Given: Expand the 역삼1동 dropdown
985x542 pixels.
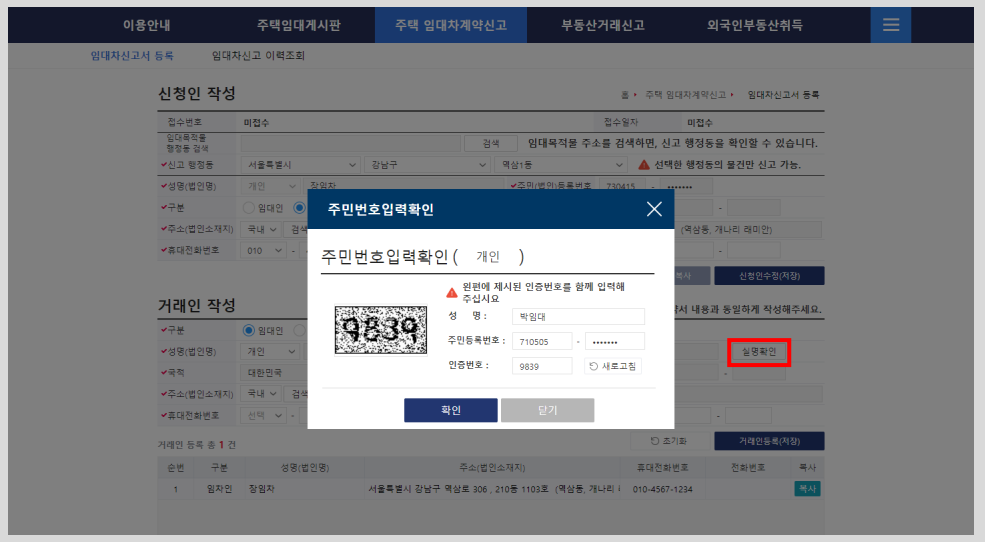Looking at the screenshot, I should (x=560, y=165).
